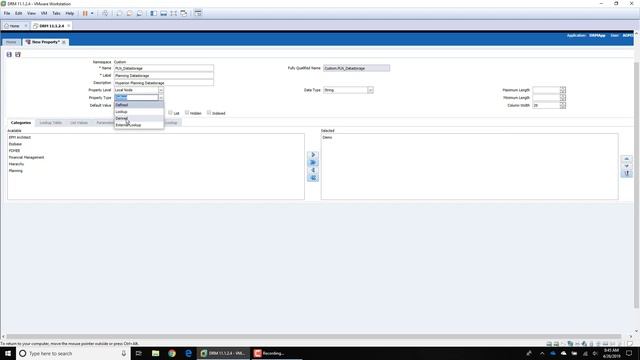Collapse the Property Type dropdown arrow

[x=161, y=98]
